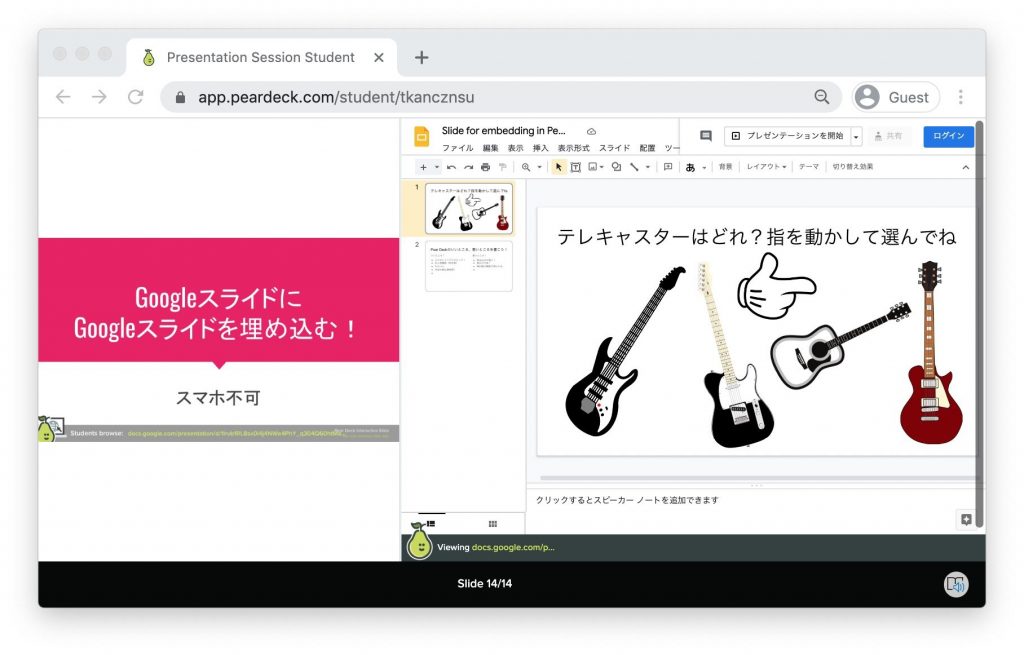This screenshot has width=1024, height=655.
Task: Select the cursor arrow tool
Action: pyautogui.click(x=559, y=167)
